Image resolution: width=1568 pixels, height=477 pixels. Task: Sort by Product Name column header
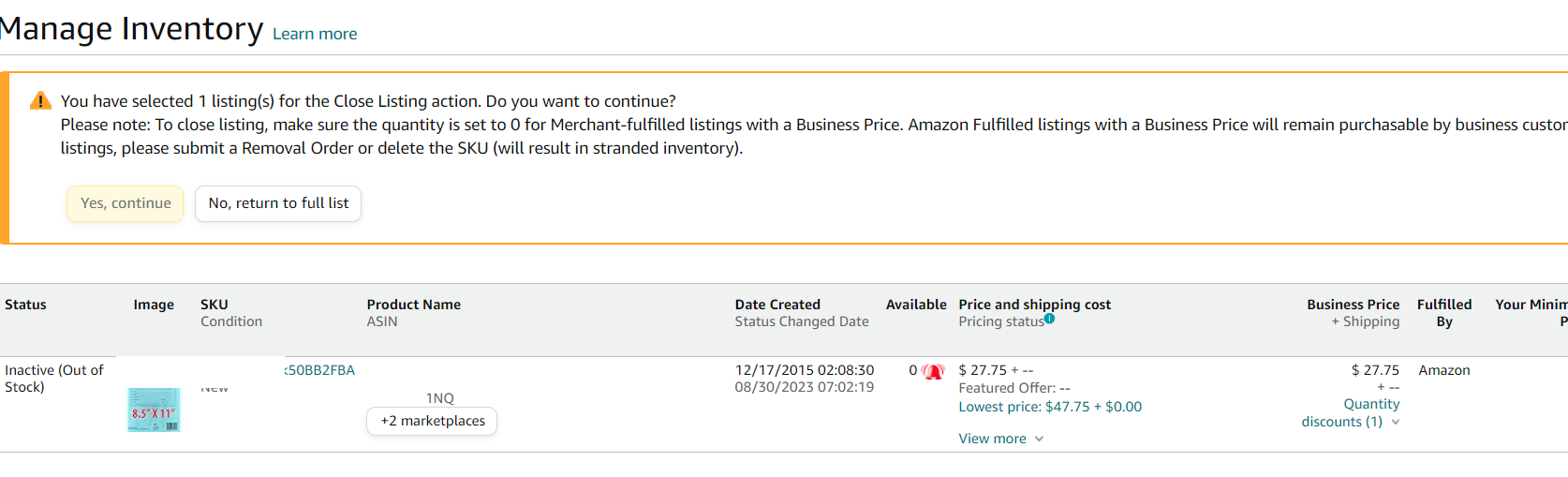pos(414,305)
